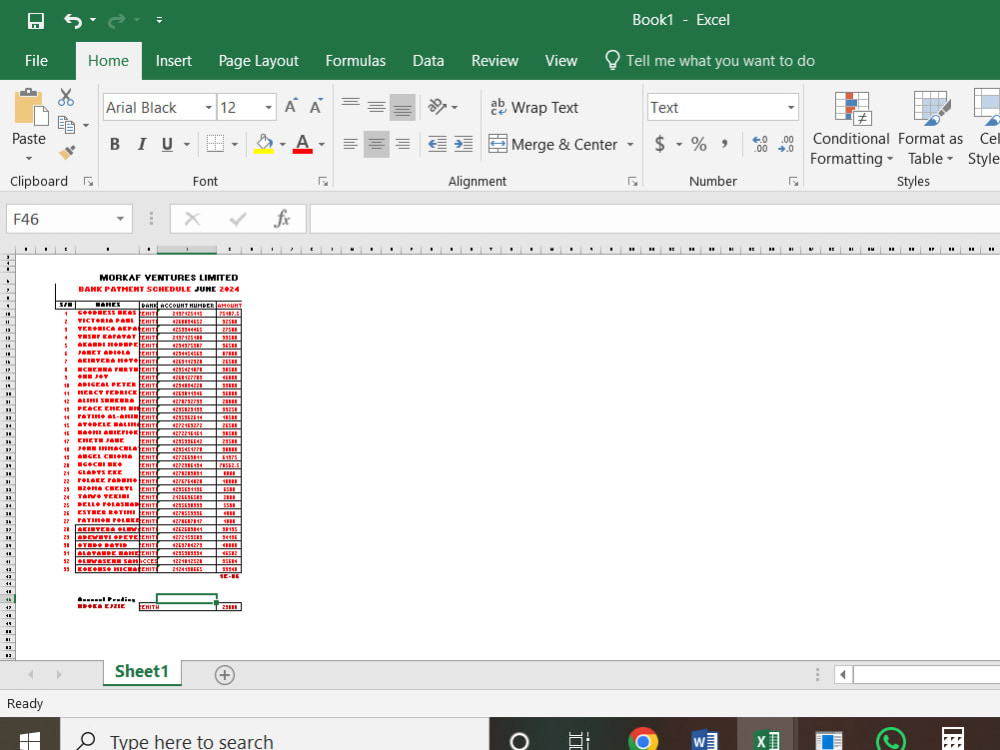Cut selection with scissors icon
This screenshot has width=1000, height=750.
(x=66, y=97)
